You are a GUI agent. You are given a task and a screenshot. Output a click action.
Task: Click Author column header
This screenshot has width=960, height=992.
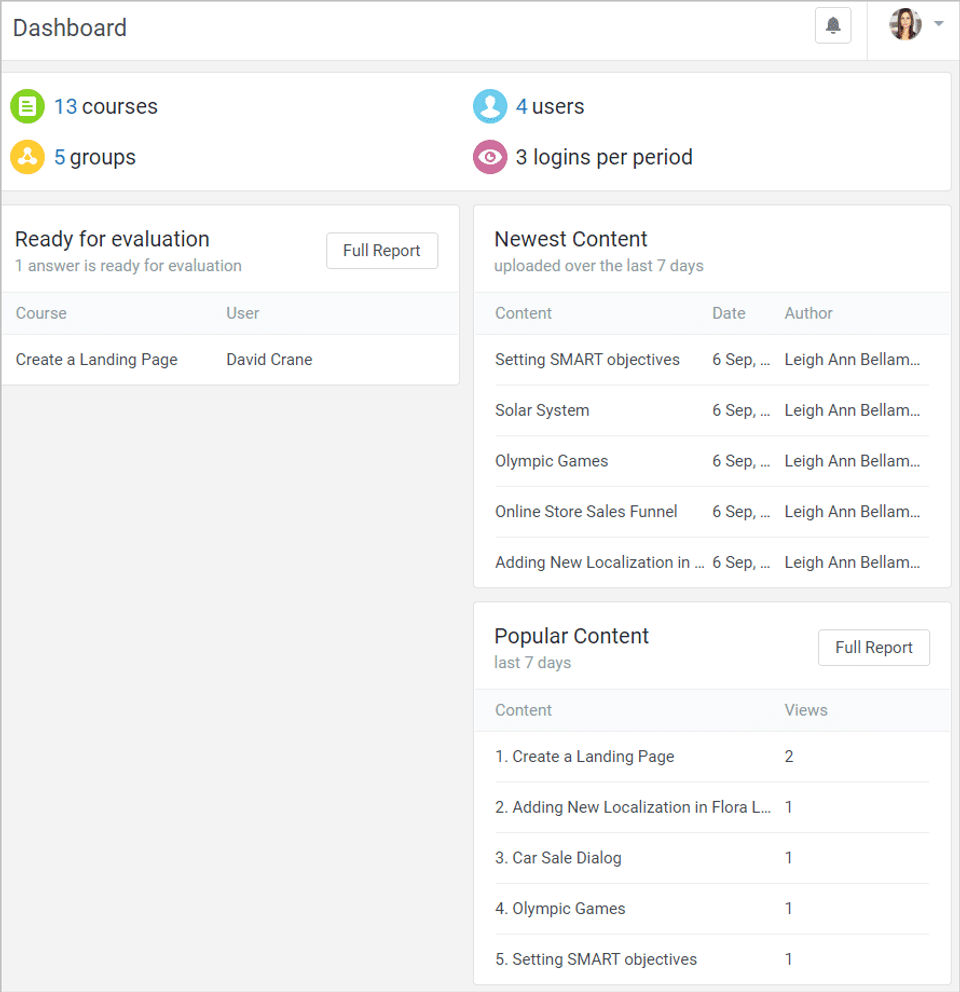point(808,313)
